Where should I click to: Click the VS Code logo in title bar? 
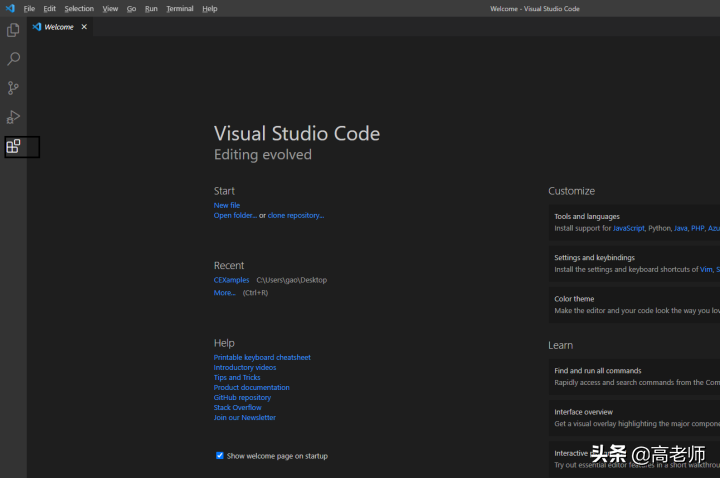[10, 8]
